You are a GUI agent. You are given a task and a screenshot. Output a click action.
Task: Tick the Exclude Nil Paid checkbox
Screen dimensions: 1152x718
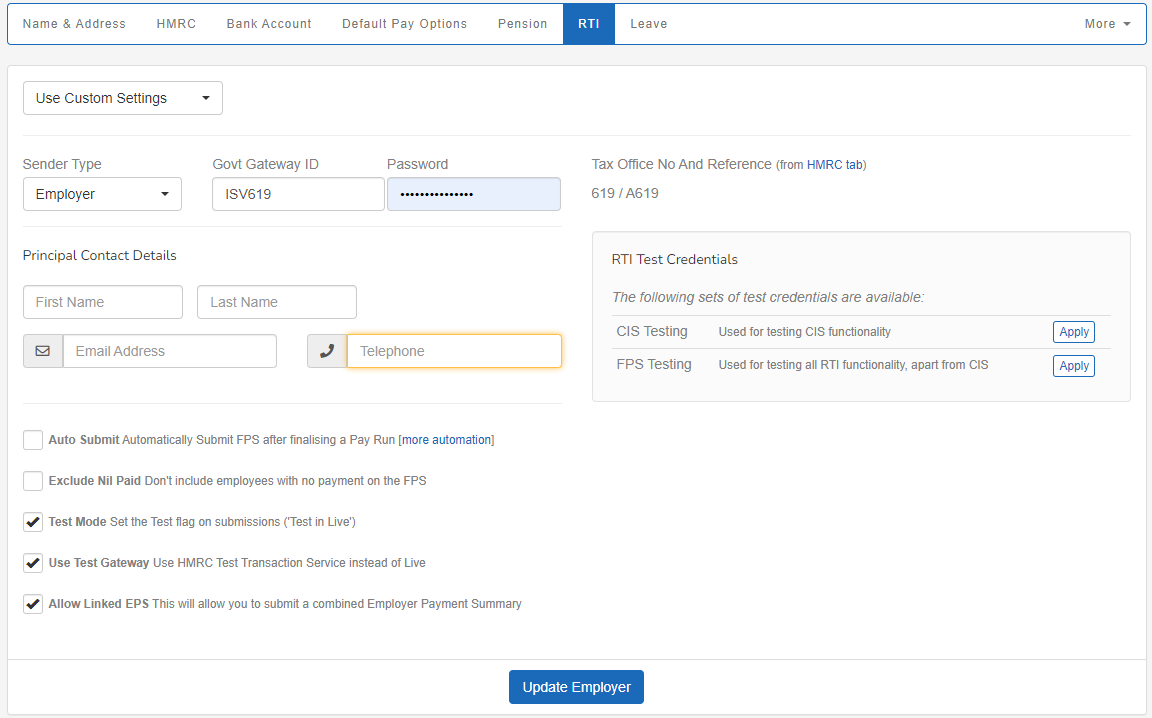33,481
